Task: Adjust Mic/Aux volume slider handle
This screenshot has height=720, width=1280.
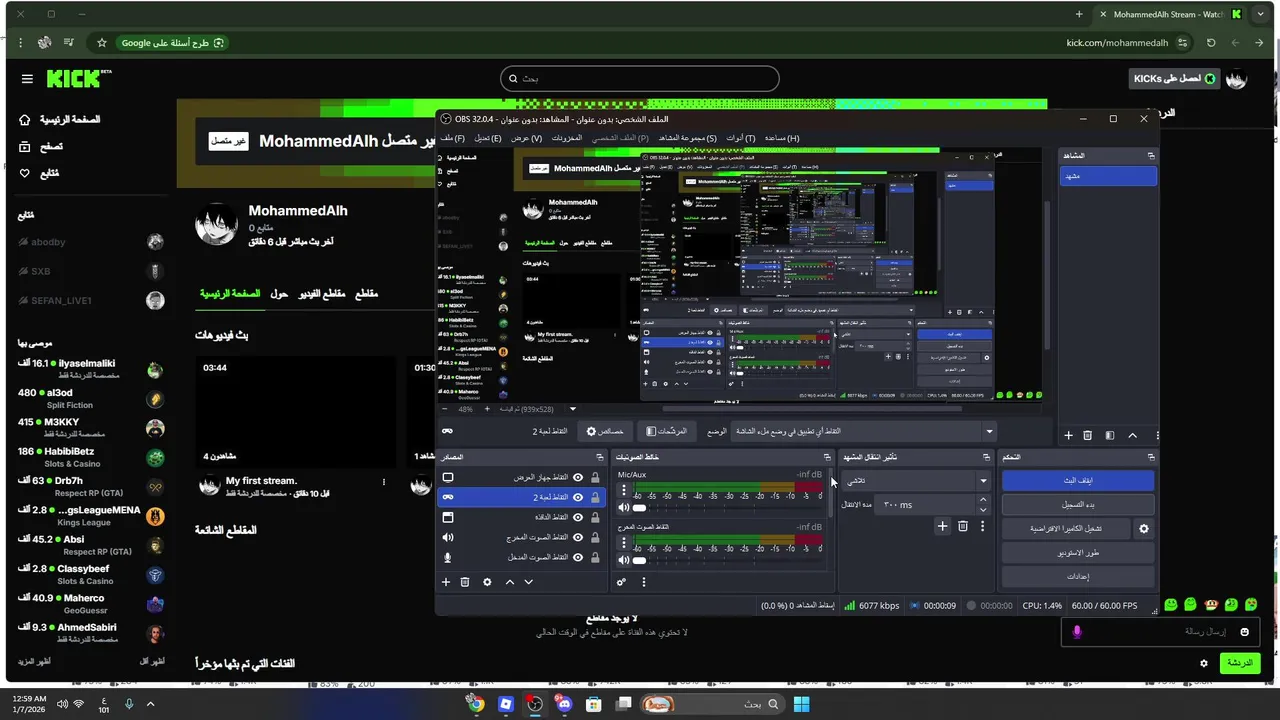Action: tap(639, 508)
